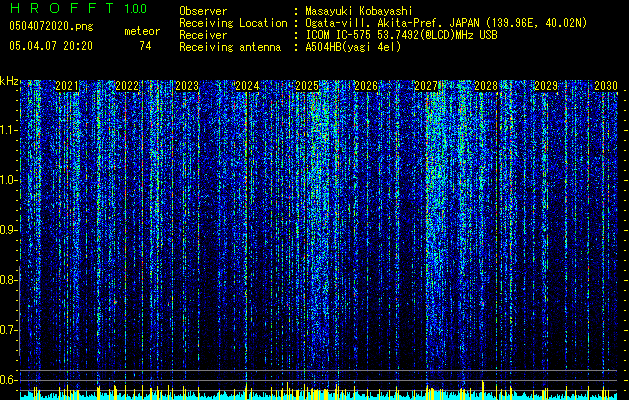This screenshot has width=629, height=400.
Task: Click the 2025 time marker
Action: click(x=307, y=86)
